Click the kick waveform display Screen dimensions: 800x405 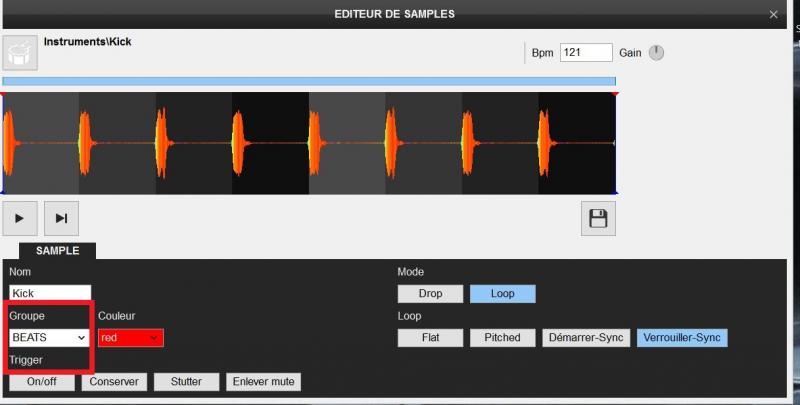[x=309, y=143]
